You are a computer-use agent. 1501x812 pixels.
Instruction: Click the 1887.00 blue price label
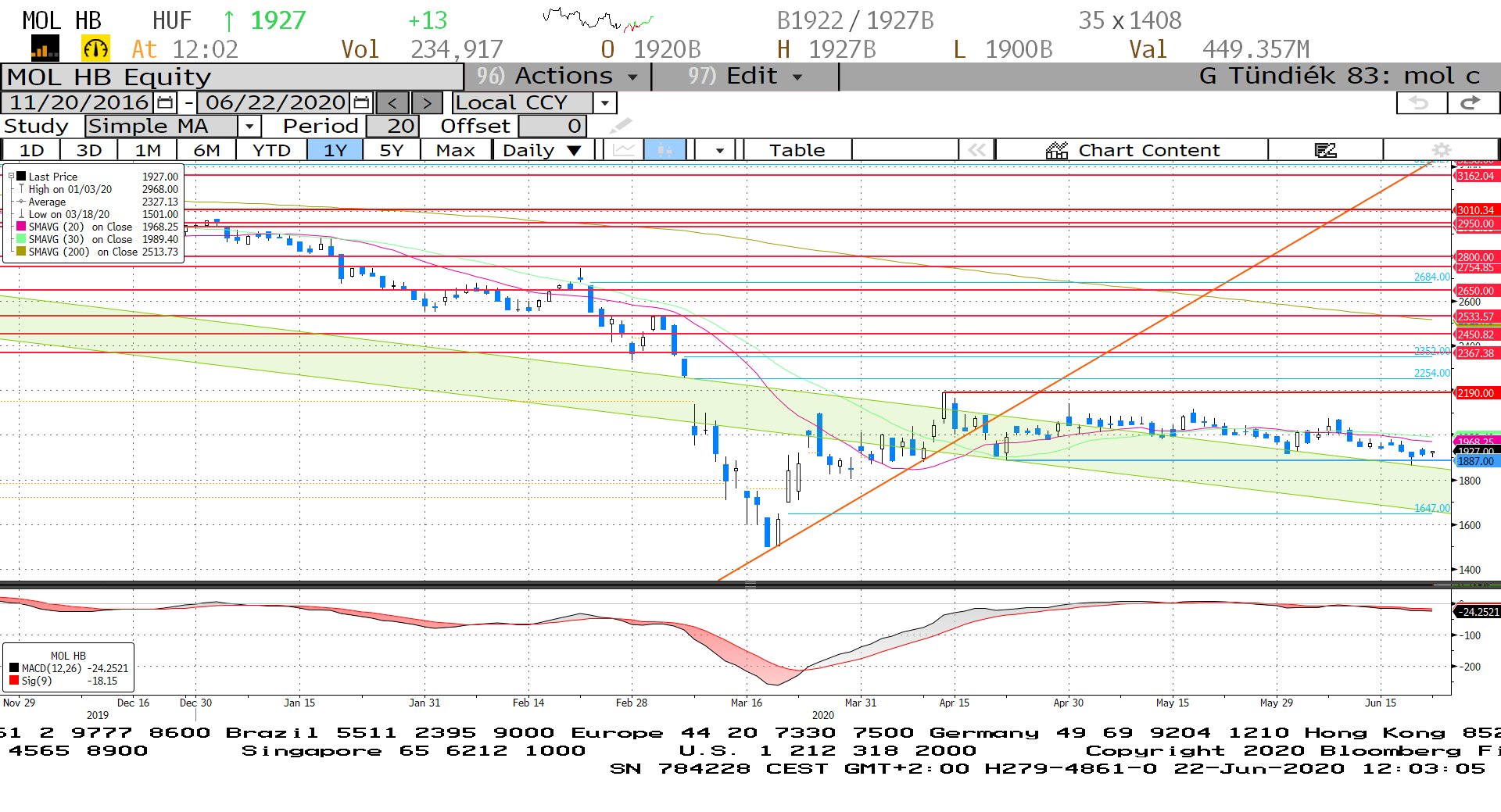(1474, 461)
